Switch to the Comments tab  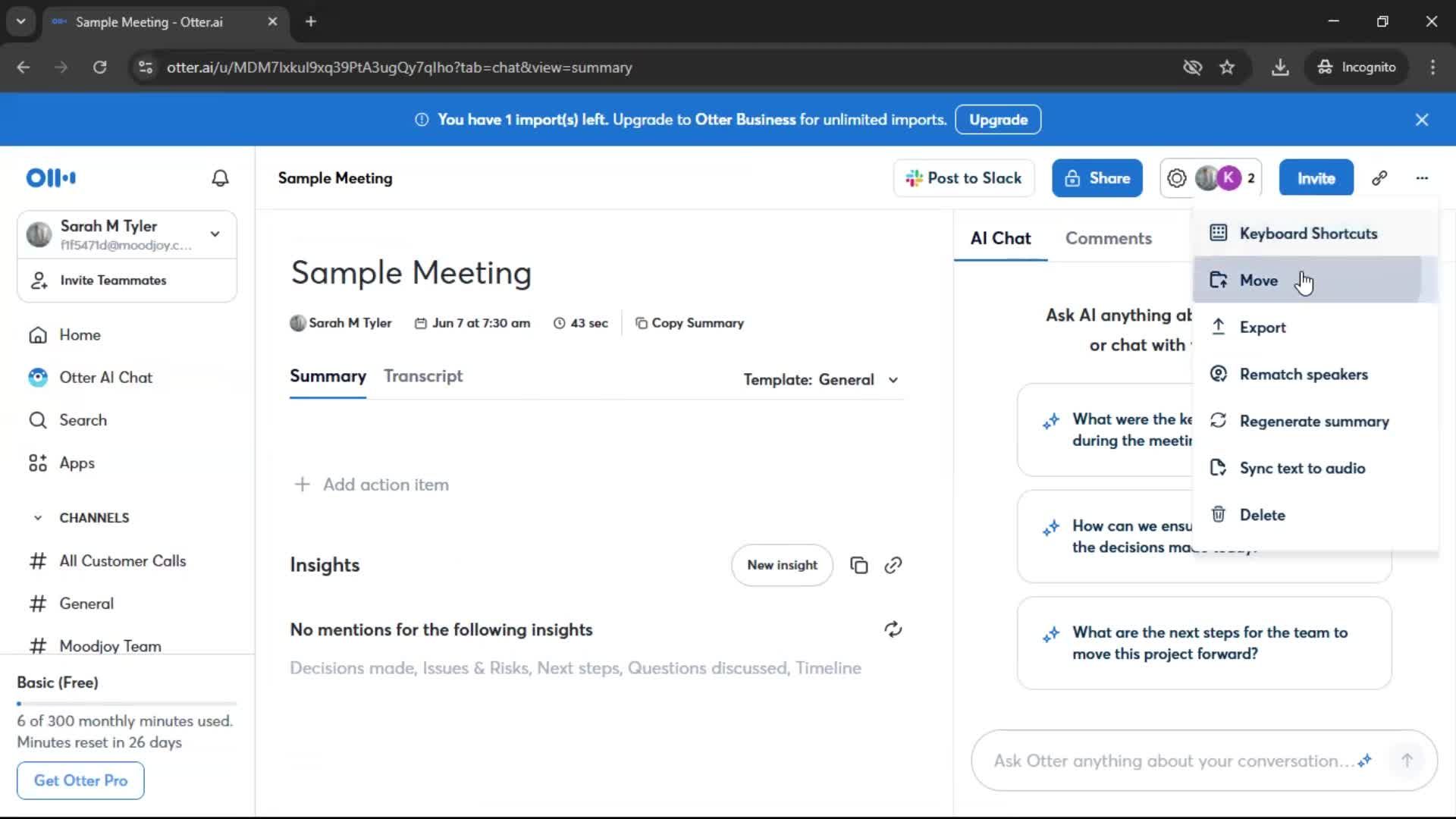(1108, 238)
